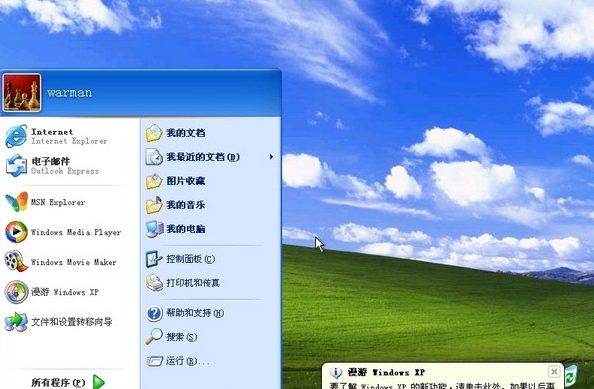
Task: Click the 控制面板 icon
Action: pos(154,259)
